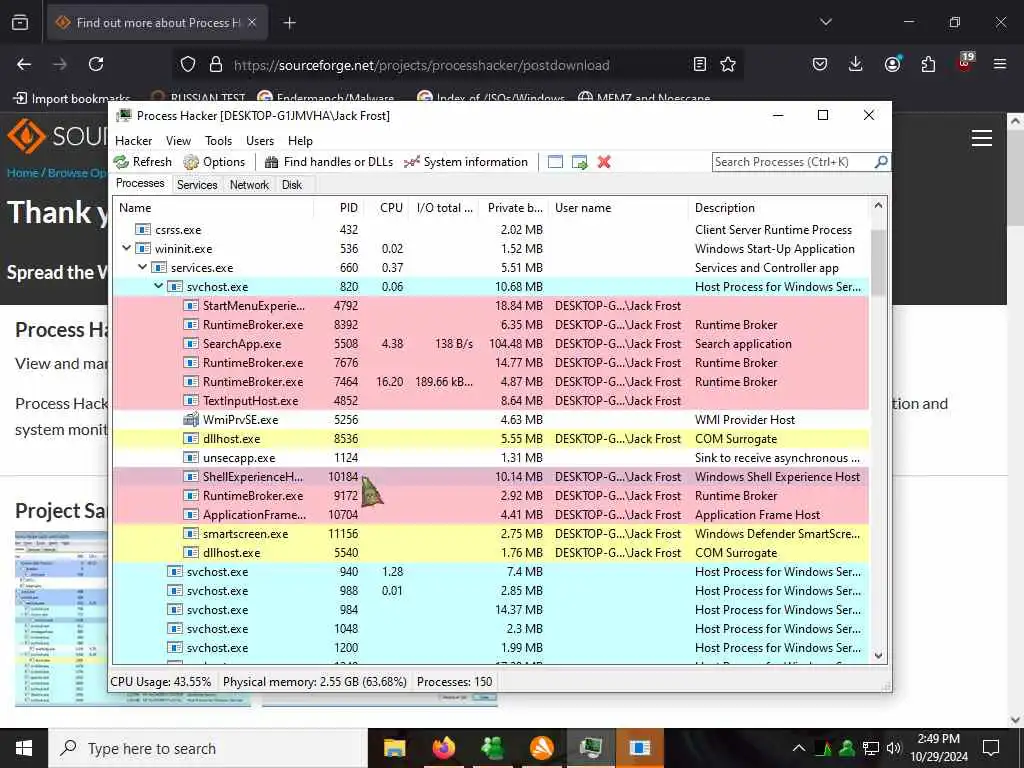Image resolution: width=1024 pixels, height=768 pixels.
Task: Sort by Private bytes column header
Action: [513, 208]
